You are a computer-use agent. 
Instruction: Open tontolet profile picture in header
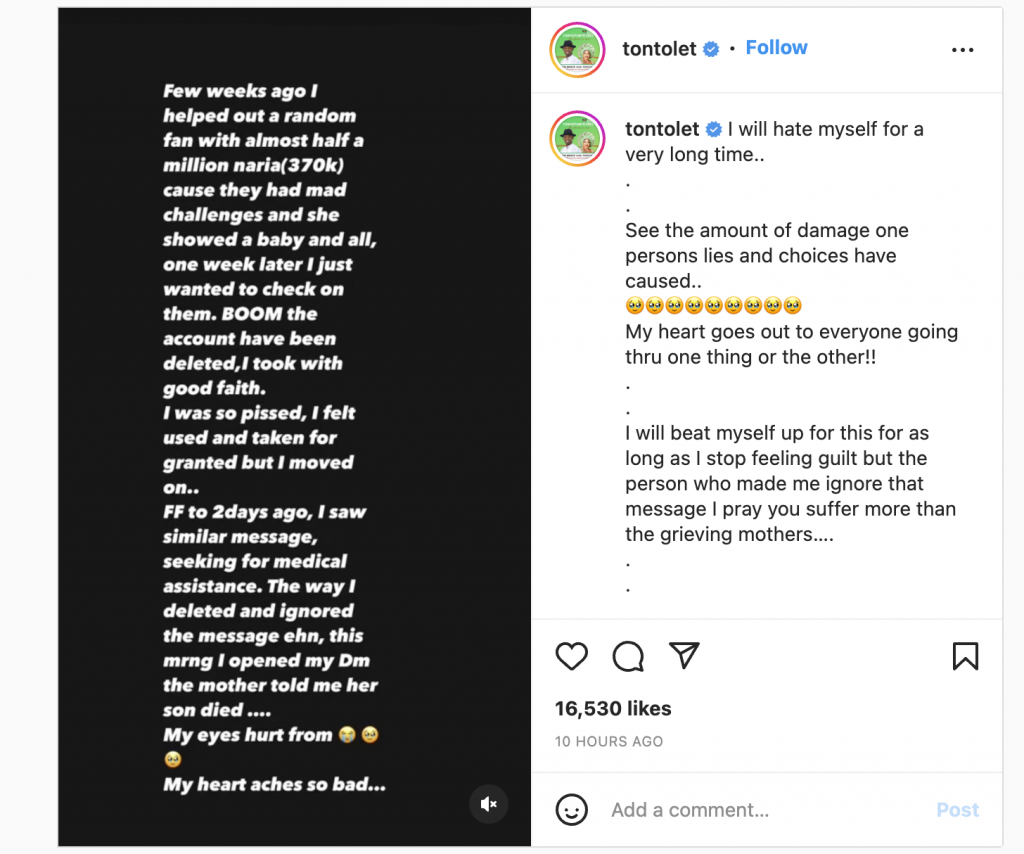coord(578,48)
